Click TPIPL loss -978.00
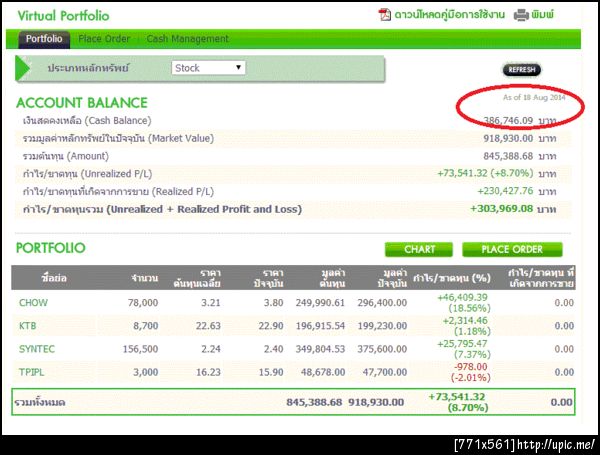The image size is (600, 455). pyautogui.click(x=470, y=367)
